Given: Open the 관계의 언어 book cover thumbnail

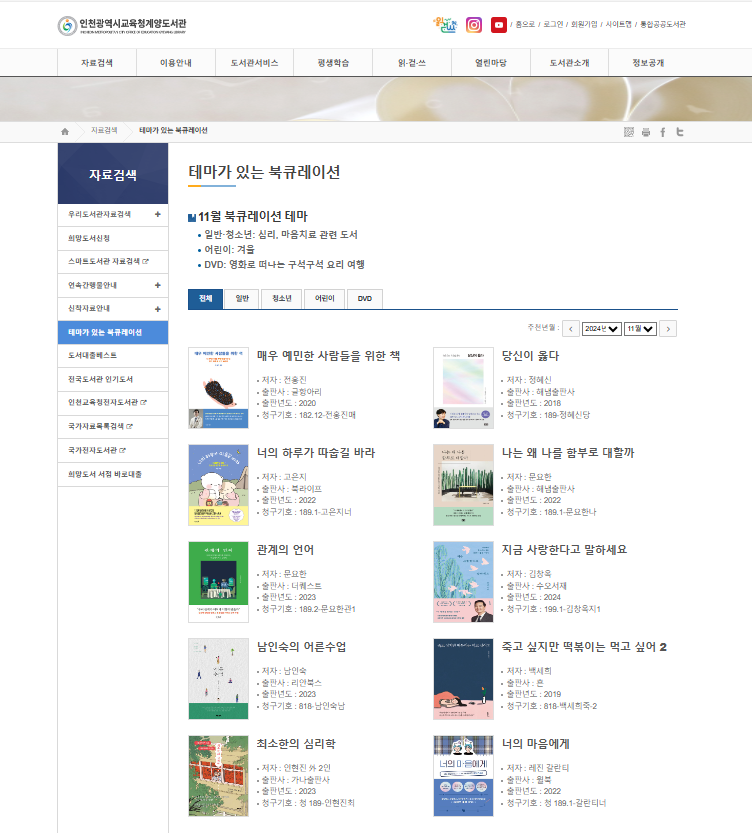Looking at the screenshot, I should (x=218, y=582).
